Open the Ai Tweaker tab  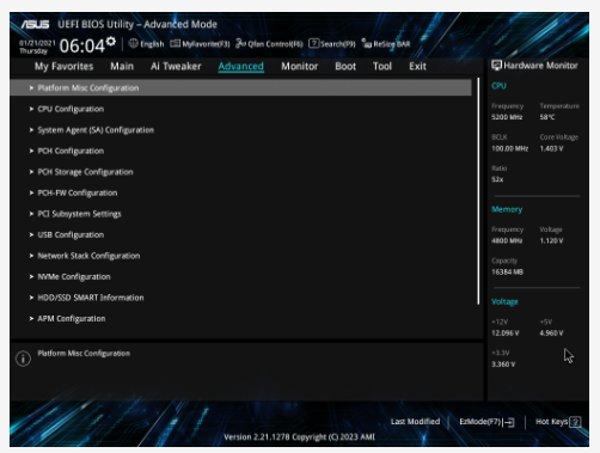click(176, 67)
